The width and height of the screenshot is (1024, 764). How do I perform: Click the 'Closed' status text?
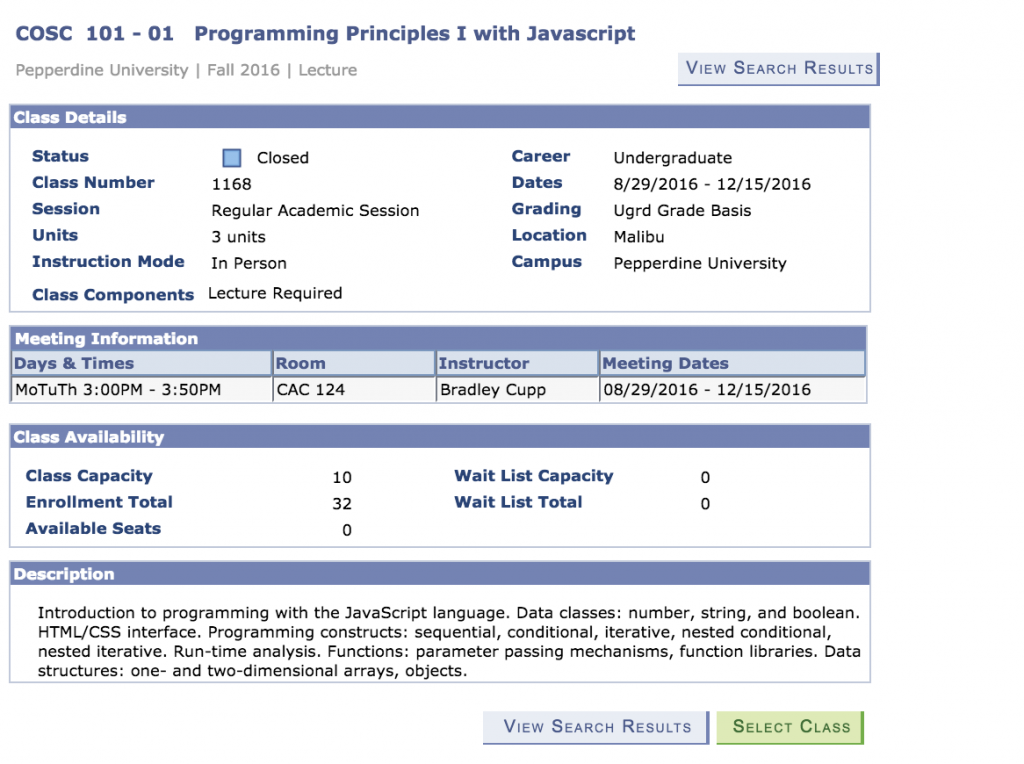pyautogui.click(x=283, y=158)
